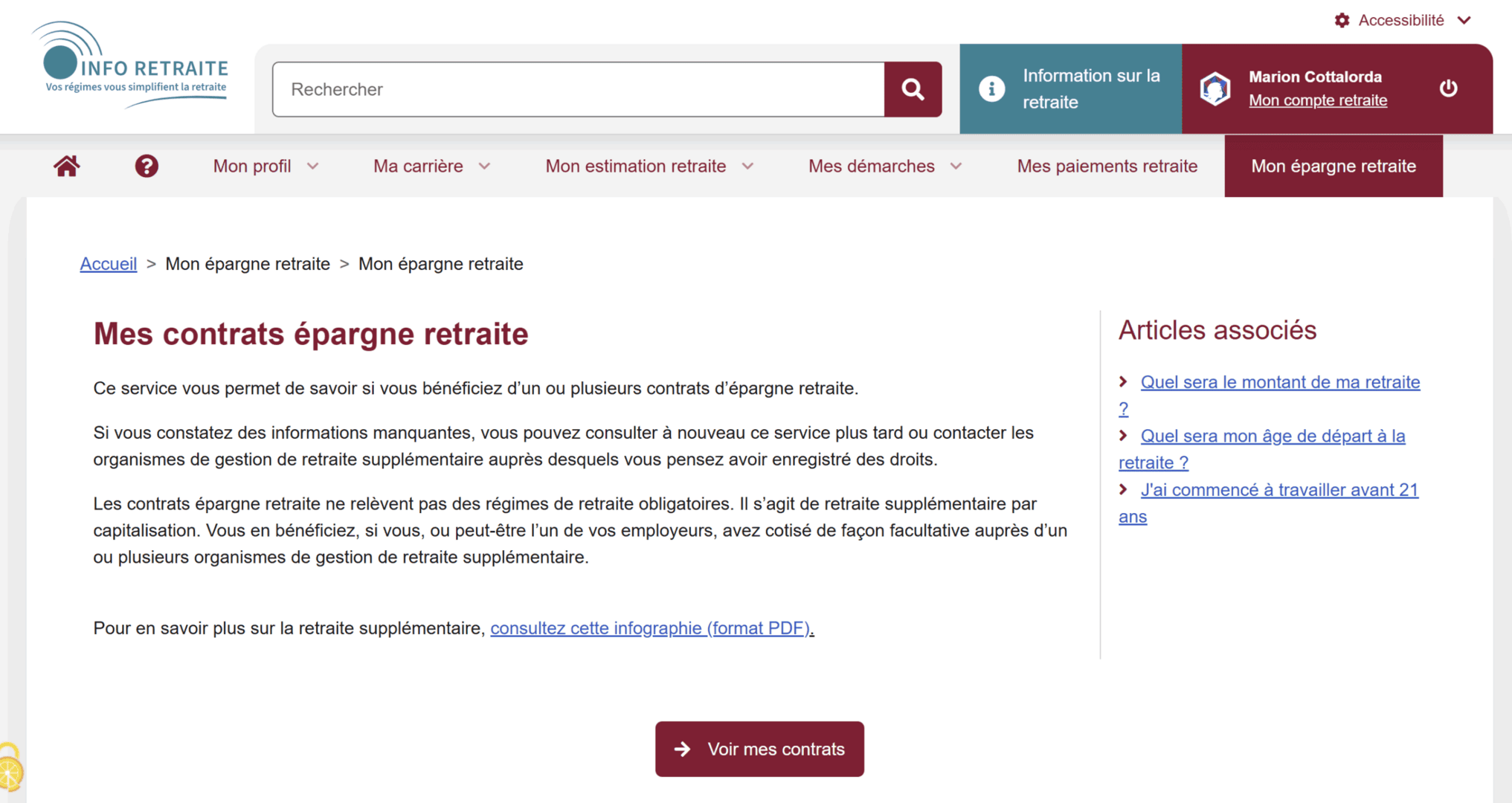Expand the Accessibilité dropdown chevron
The width and height of the screenshot is (1512, 803).
point(1464,20)
